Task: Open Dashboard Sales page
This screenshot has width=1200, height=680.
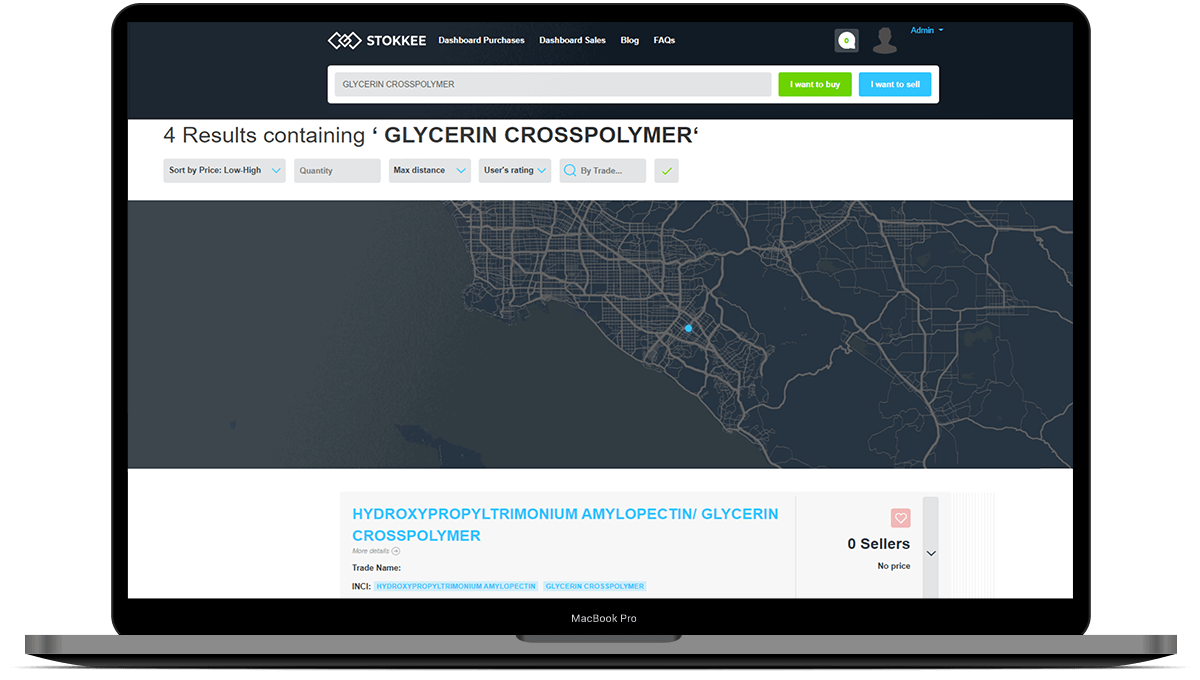Action: coord(572,41)
